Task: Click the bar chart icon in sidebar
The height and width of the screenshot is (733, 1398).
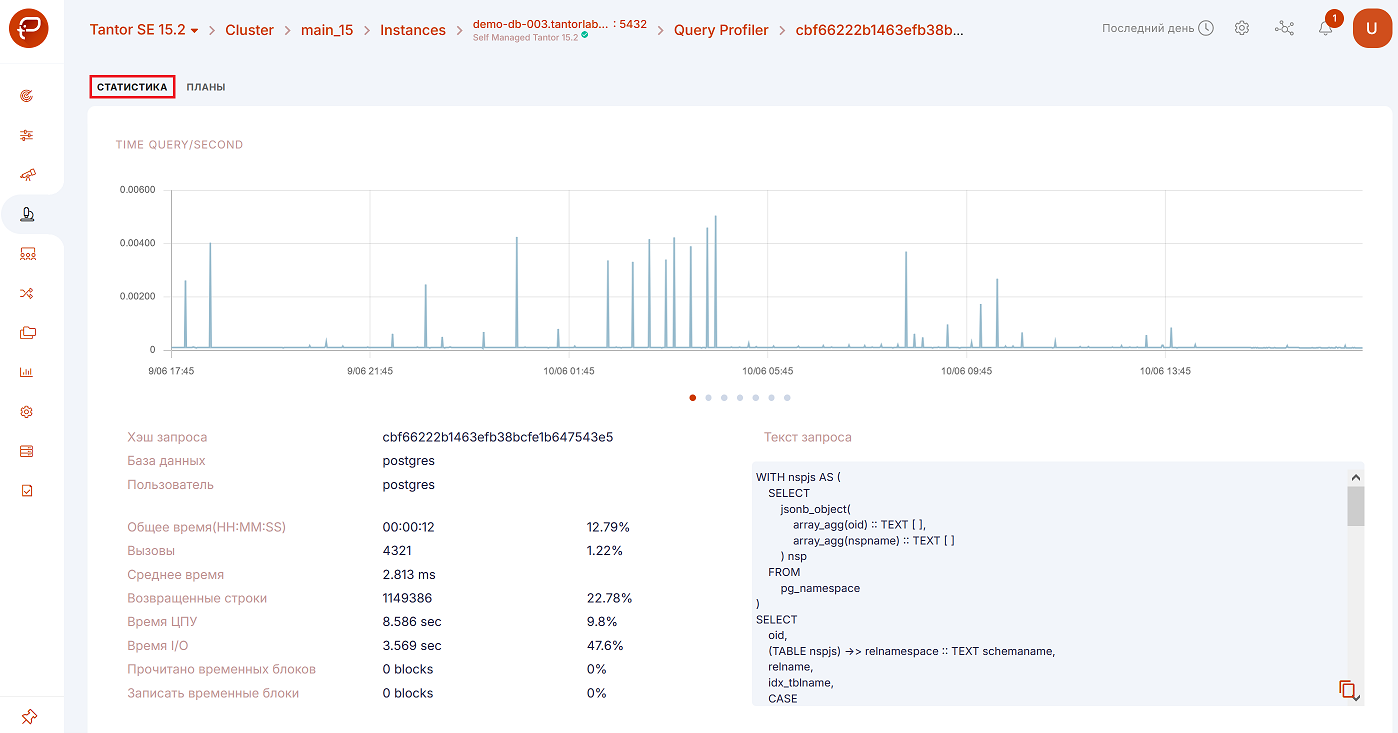Action: 28,373
